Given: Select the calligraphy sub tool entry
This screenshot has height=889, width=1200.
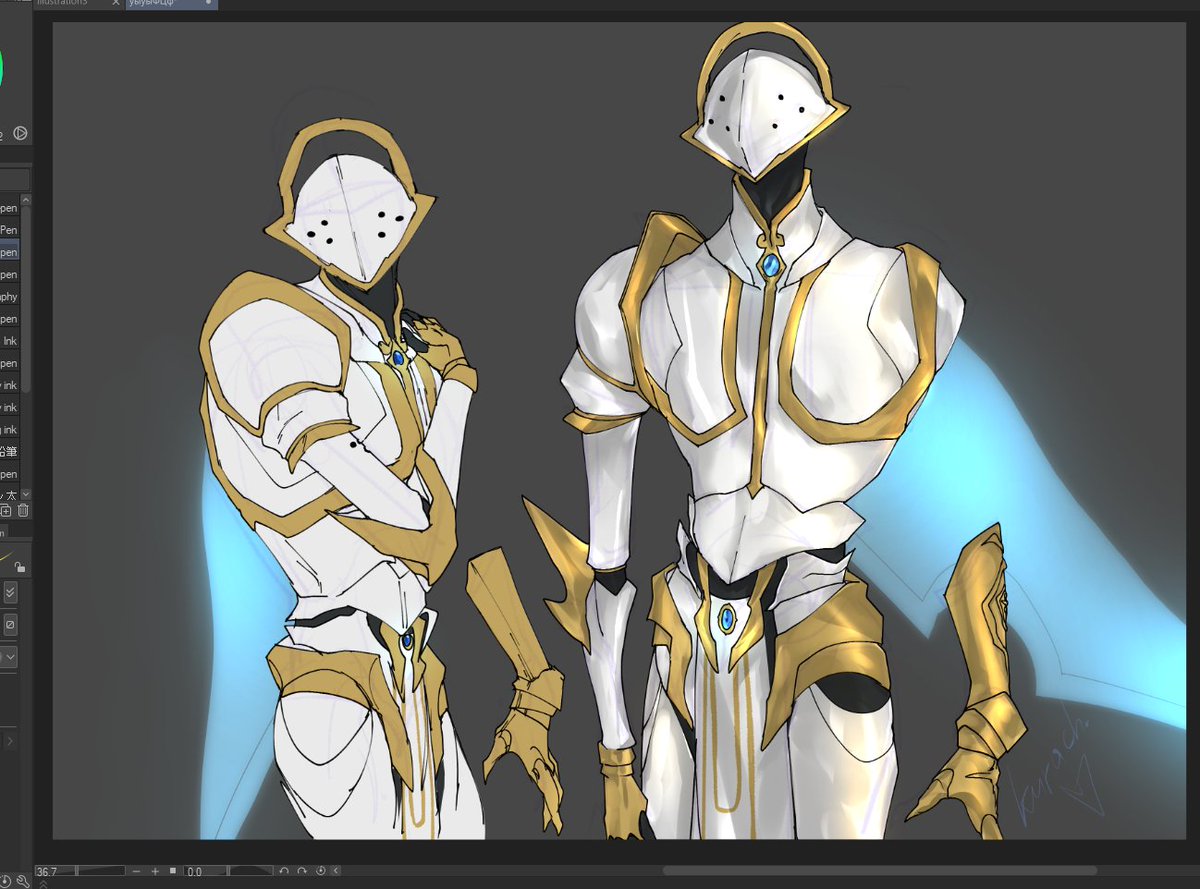Looking at the screenshot, I should [9, 297].
